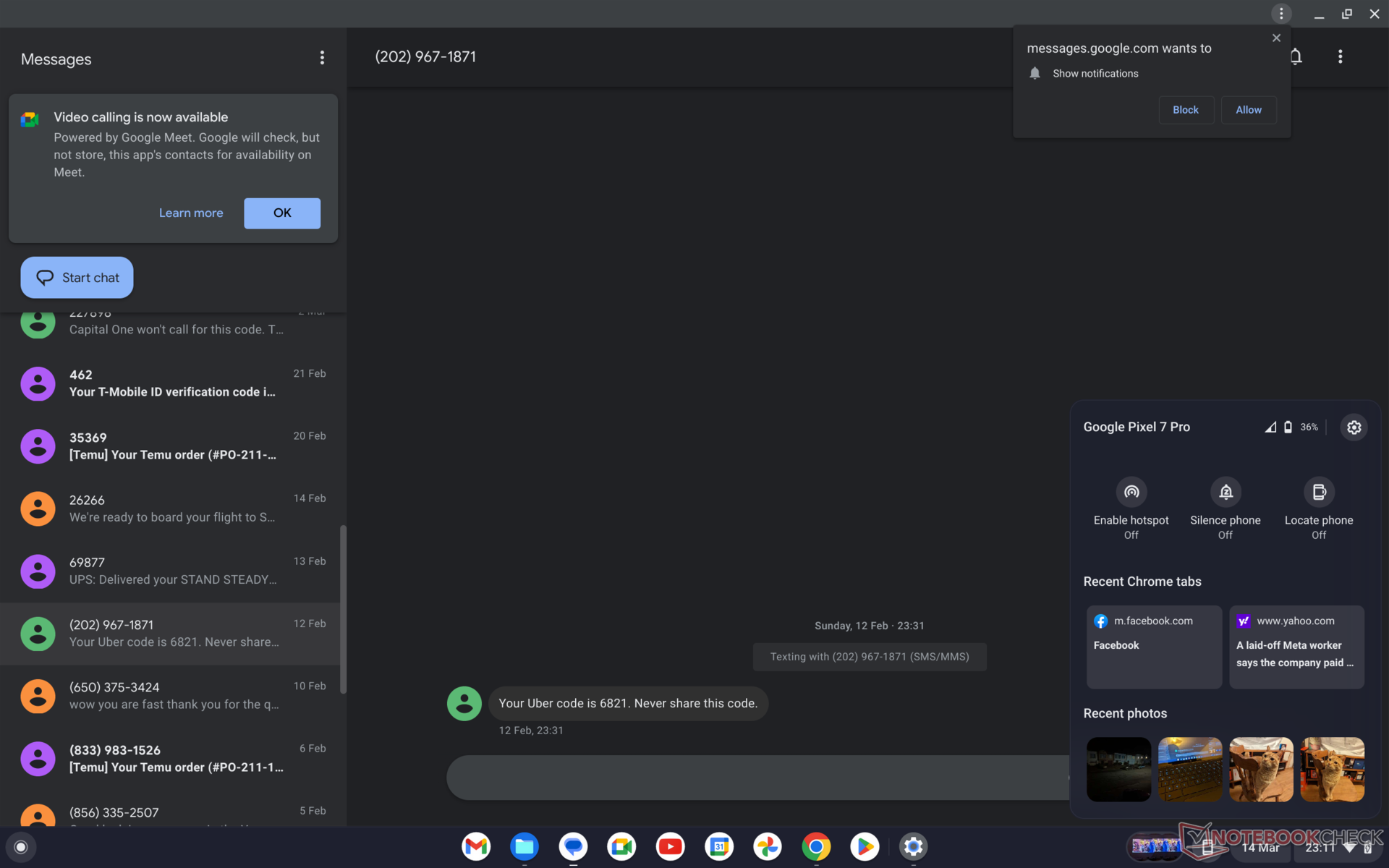Open recent yahoo.com Chrome tab

point(1296,646)
